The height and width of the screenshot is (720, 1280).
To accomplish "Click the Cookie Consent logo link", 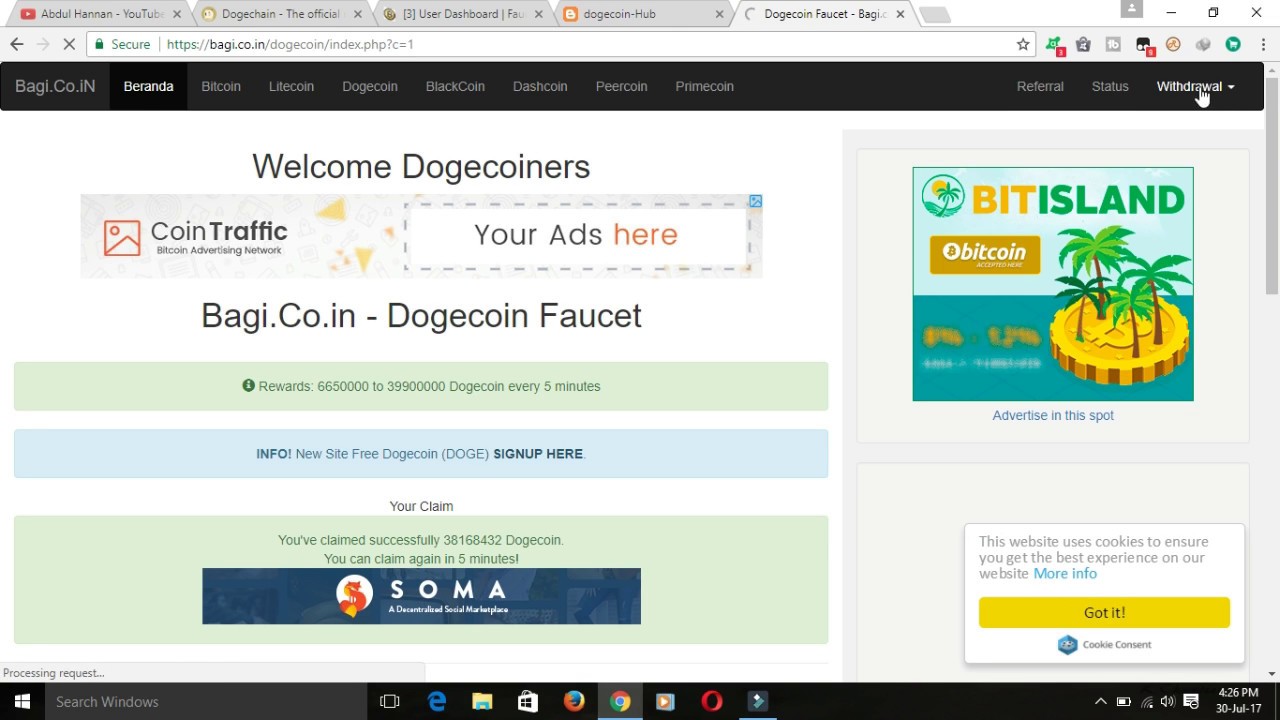I will pyautogui.click(x=1104, y=644).
